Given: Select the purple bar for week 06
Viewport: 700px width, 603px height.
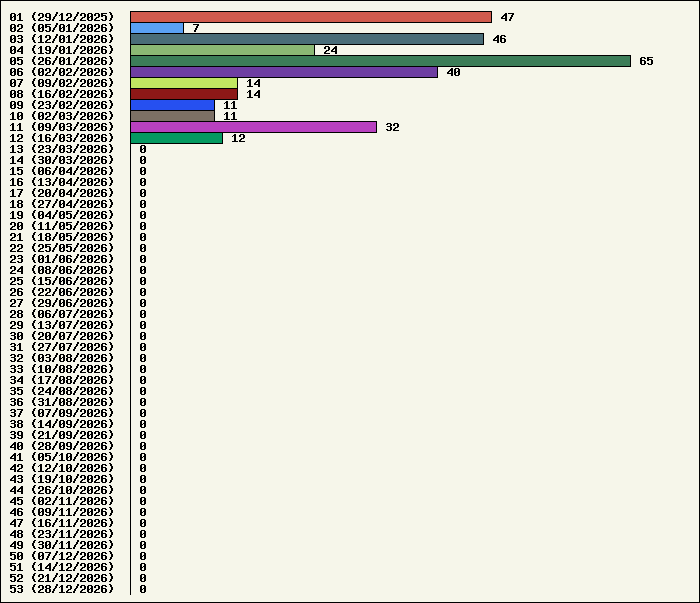Looking at the screenshot, I should pyautogui.click(x=284, y=72).
